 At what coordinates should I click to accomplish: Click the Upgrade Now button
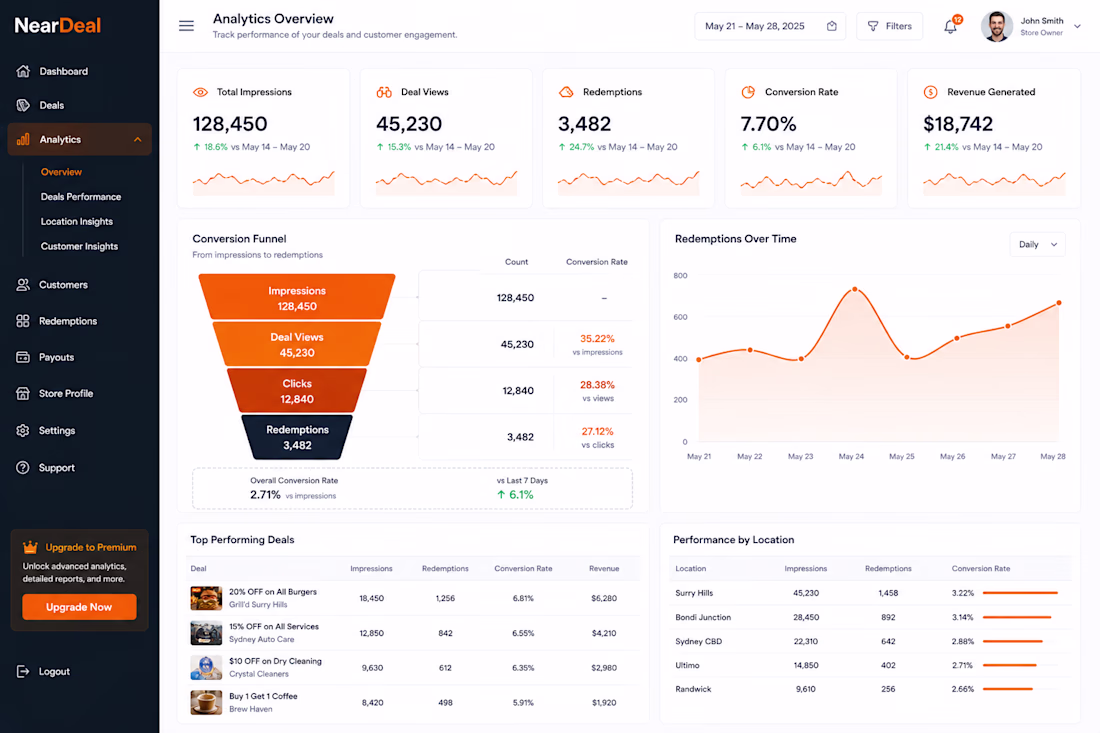coord(79,607)
